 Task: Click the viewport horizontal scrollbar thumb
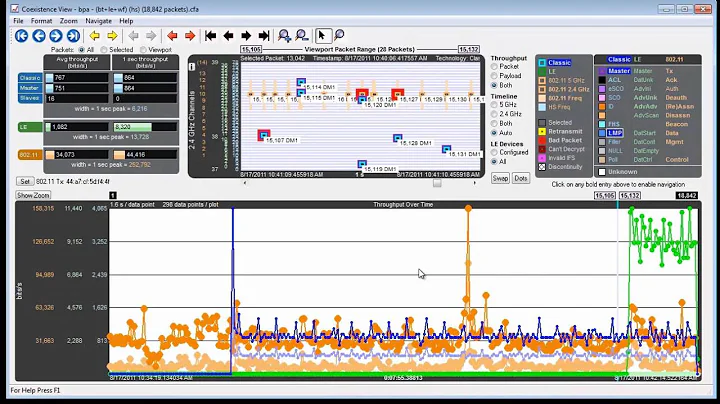pyautogui.click(x=437, y=183)
